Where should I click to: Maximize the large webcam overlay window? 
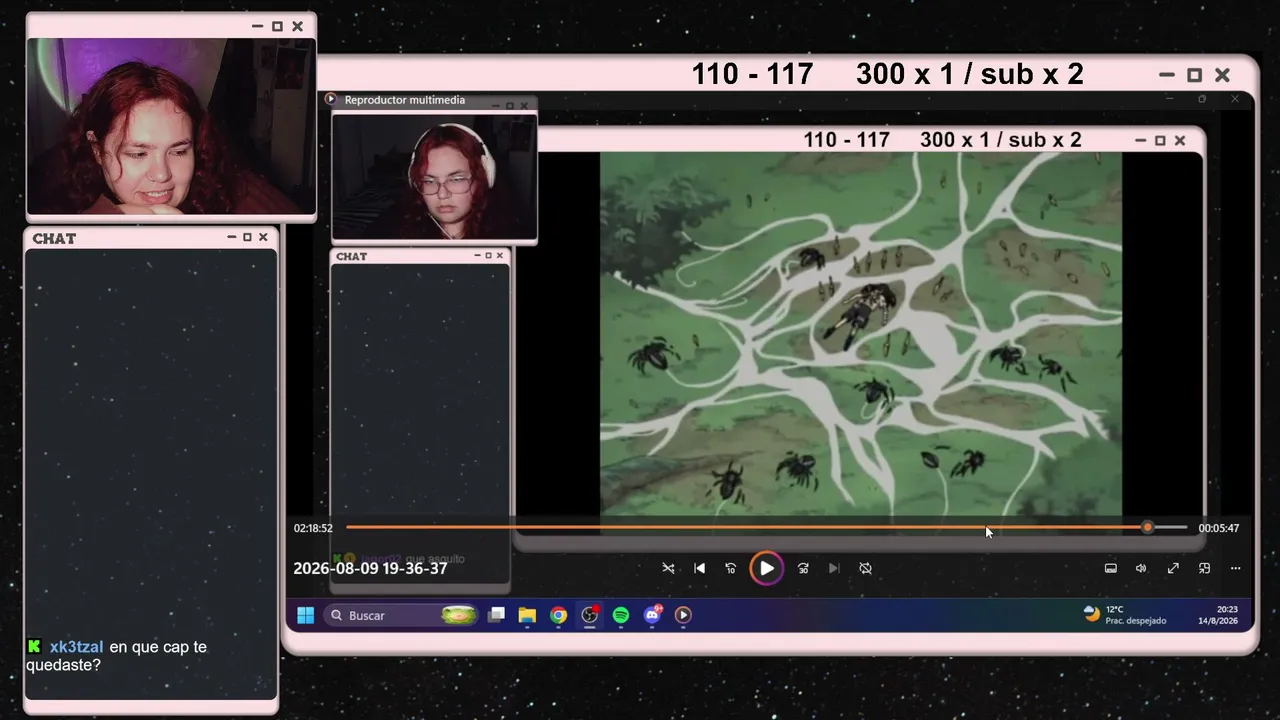pos(277,26)
